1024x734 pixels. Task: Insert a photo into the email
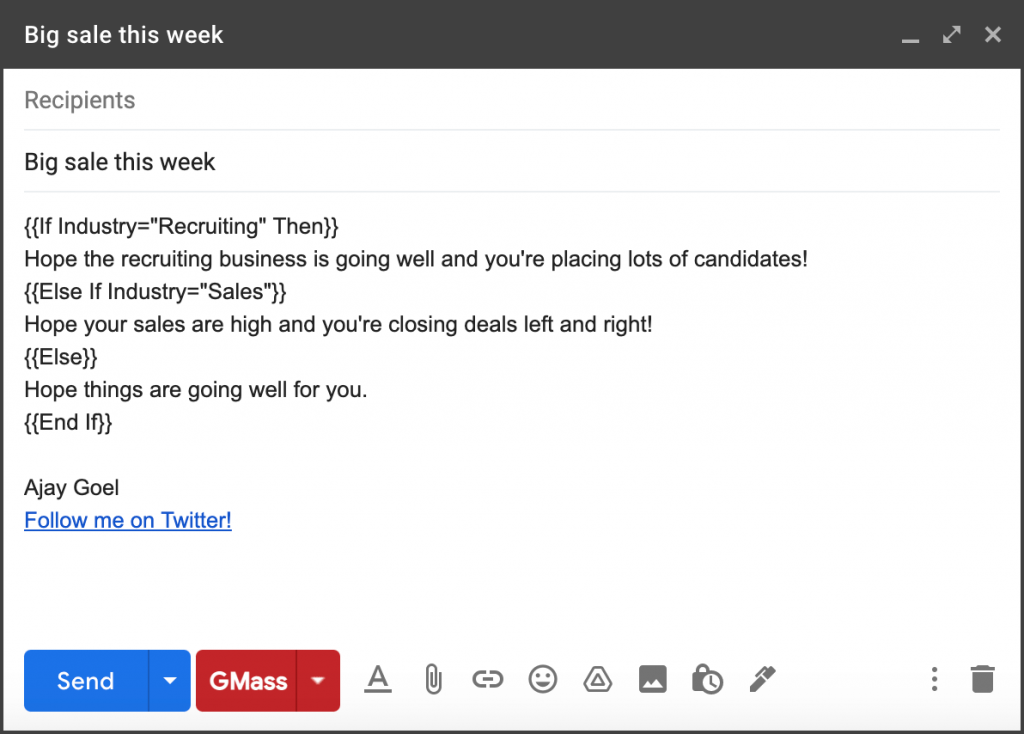[x=652, y=679]
